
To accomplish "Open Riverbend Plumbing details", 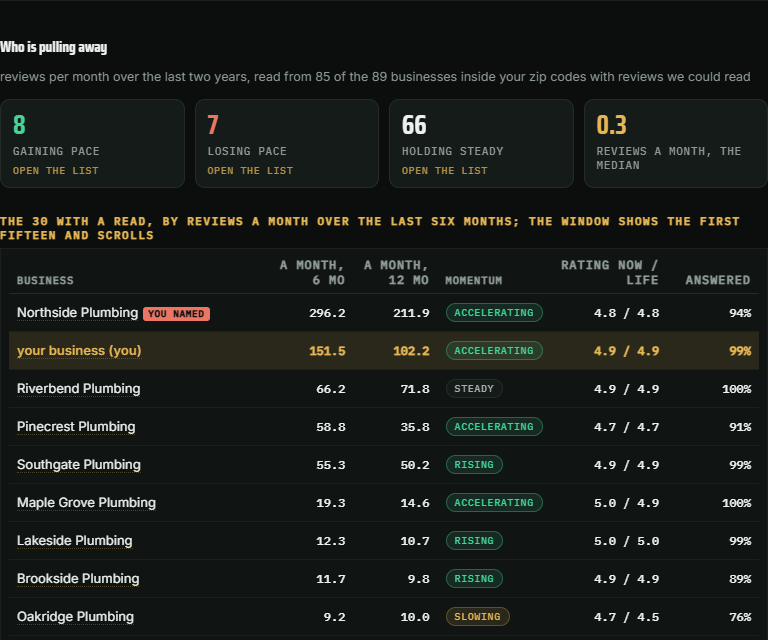I will click(78, 388).
